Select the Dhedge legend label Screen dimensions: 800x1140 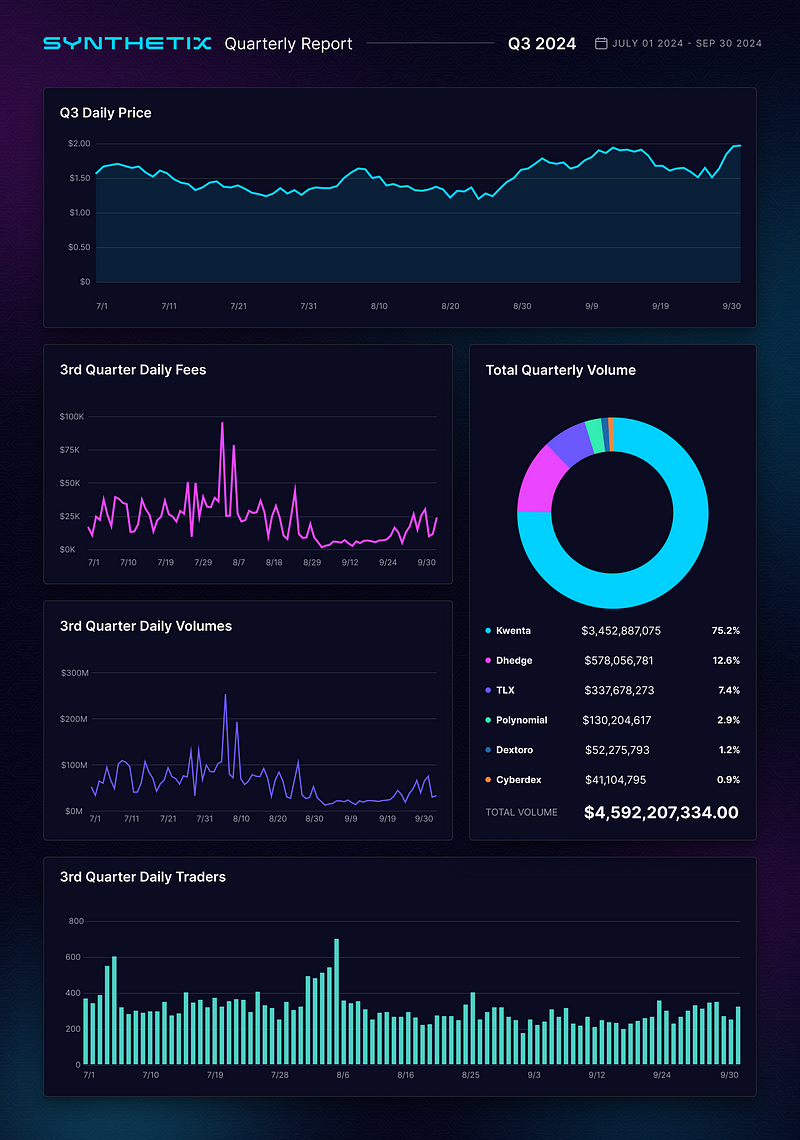(x=514, y=661)
